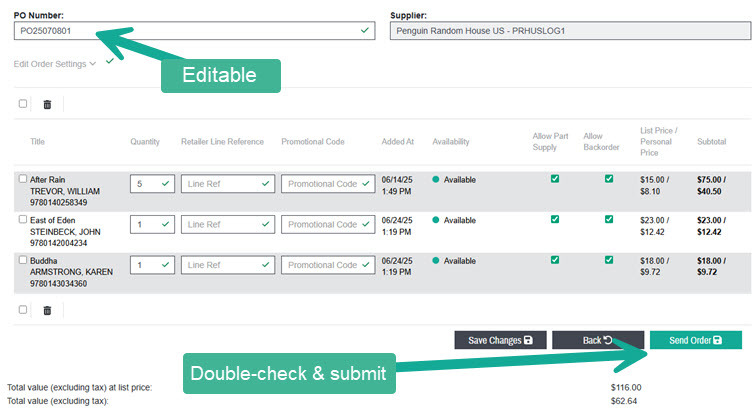Select the After Rain row checkbox

pos(23,179)
